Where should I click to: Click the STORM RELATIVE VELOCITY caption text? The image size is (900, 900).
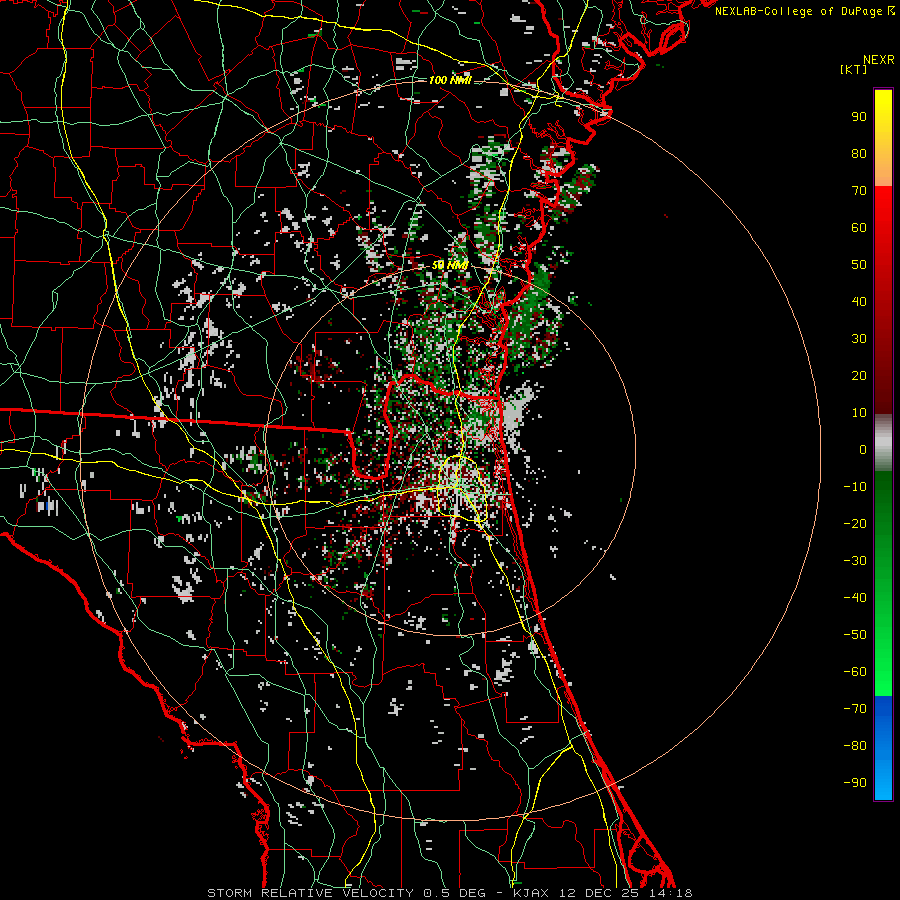tap(310, 893)
